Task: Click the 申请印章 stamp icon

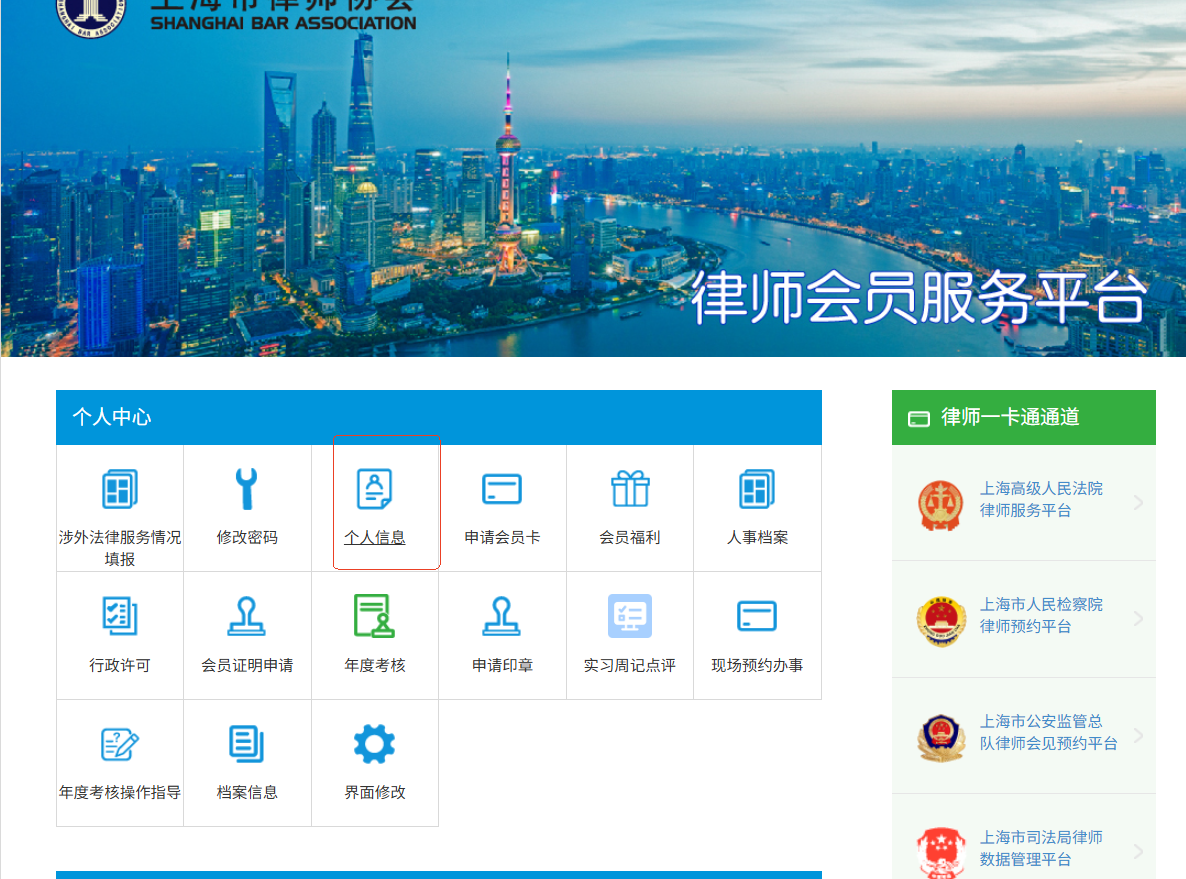Action: pyautogui.click(x=502, y=616)
